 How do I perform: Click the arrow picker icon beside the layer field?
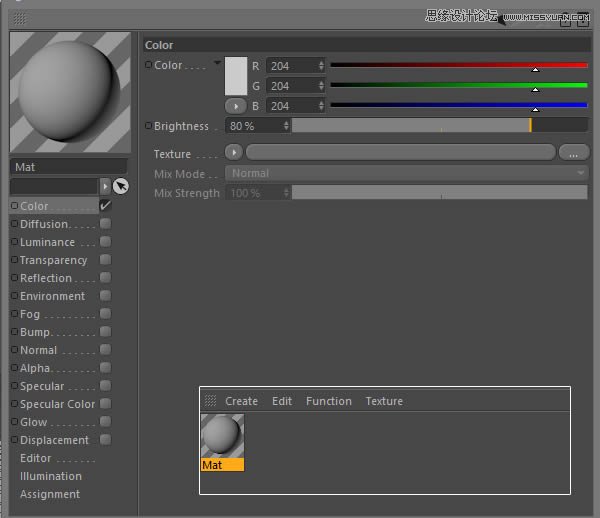pos(121,186)
